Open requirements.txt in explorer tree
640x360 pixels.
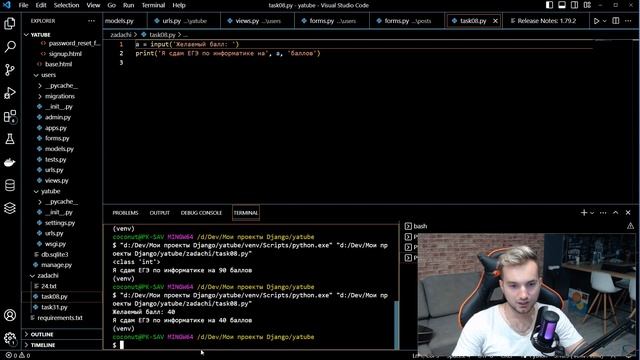(x=60, y=318)
